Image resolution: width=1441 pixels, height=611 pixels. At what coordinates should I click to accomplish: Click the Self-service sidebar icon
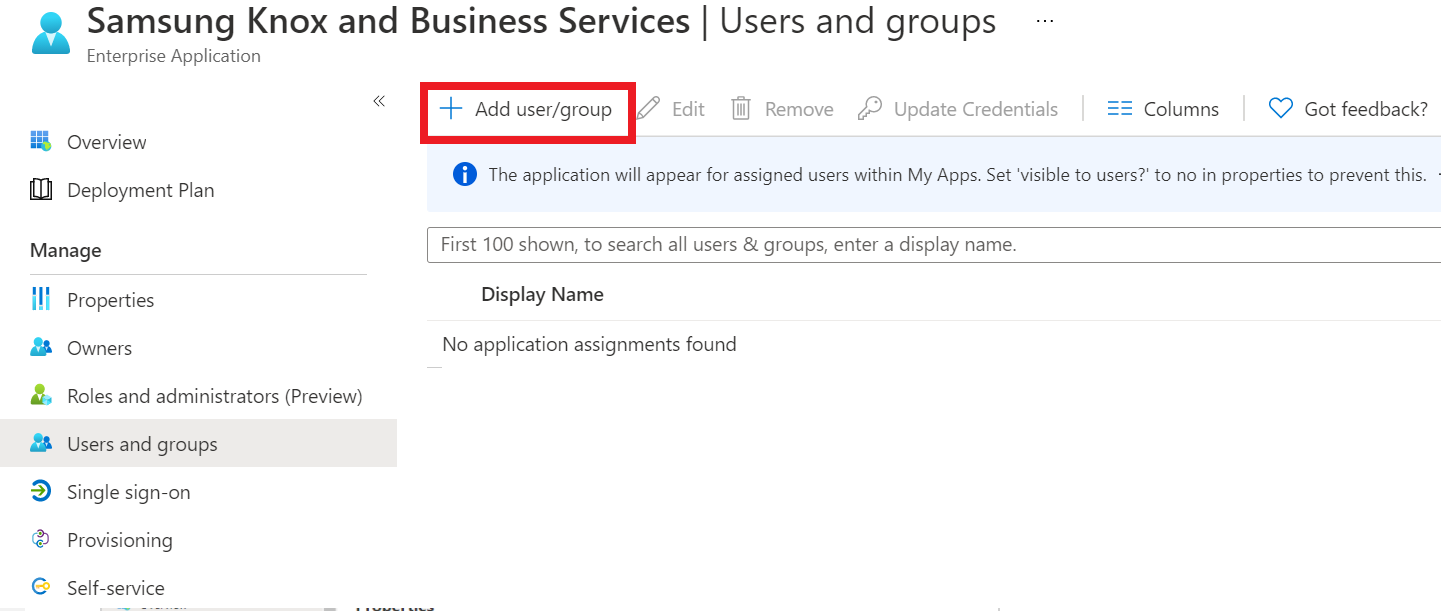pos(42,587)
